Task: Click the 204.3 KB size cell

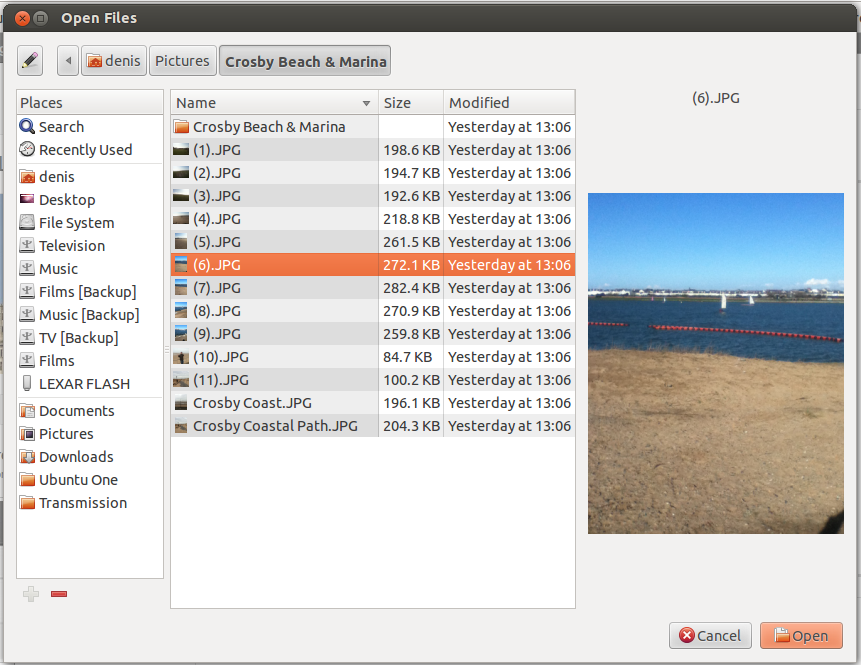Action: click(411, 426)
